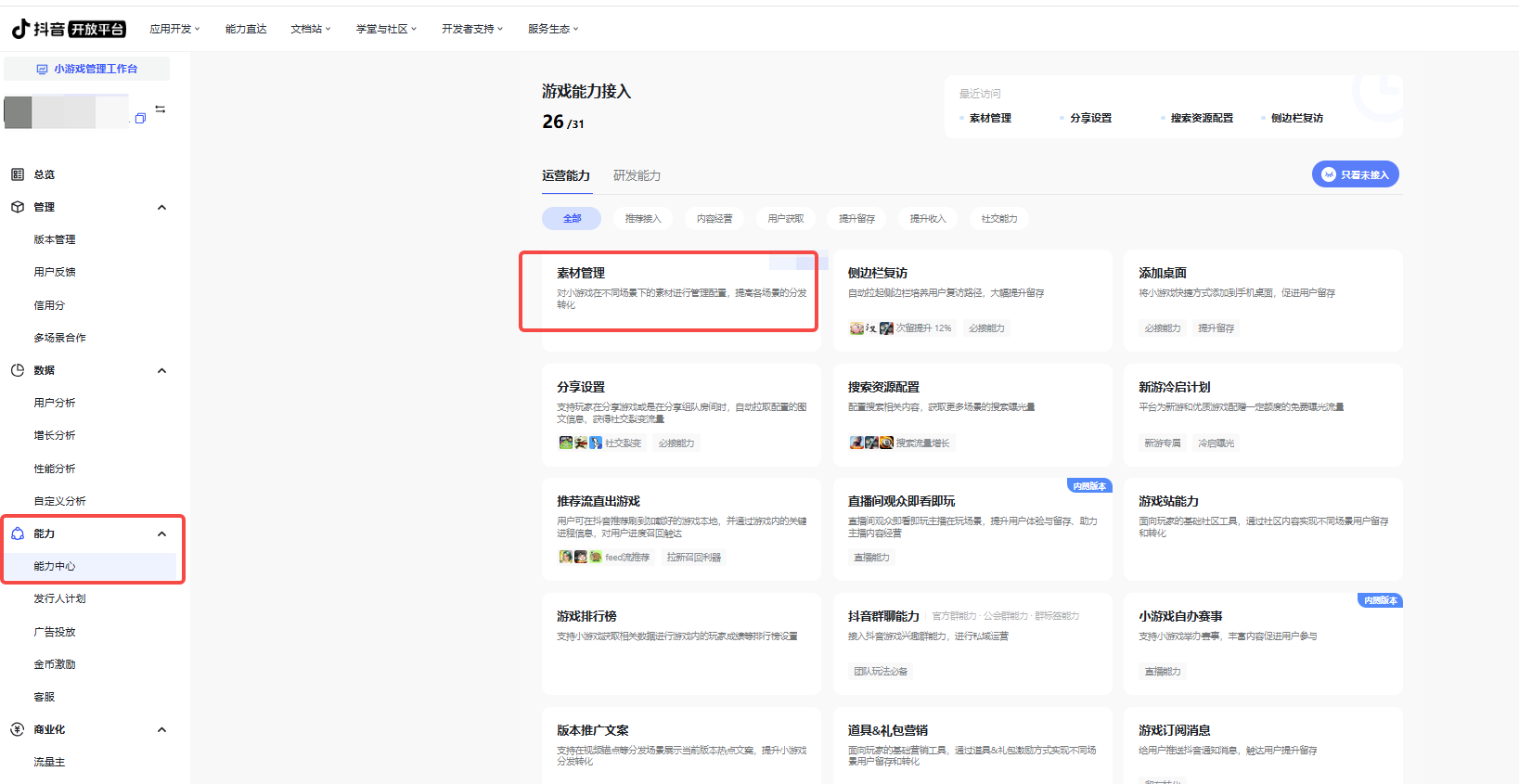Open the 应用开发 dropdown menu
Viewport: 1519px width, 784px height.
pos(174,29)
